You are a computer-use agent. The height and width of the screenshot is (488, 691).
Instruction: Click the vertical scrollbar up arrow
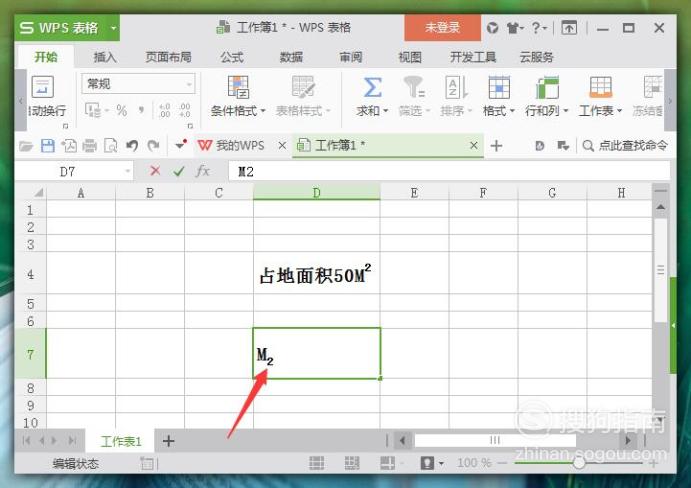pyautogui.click(x=661, y=206)
